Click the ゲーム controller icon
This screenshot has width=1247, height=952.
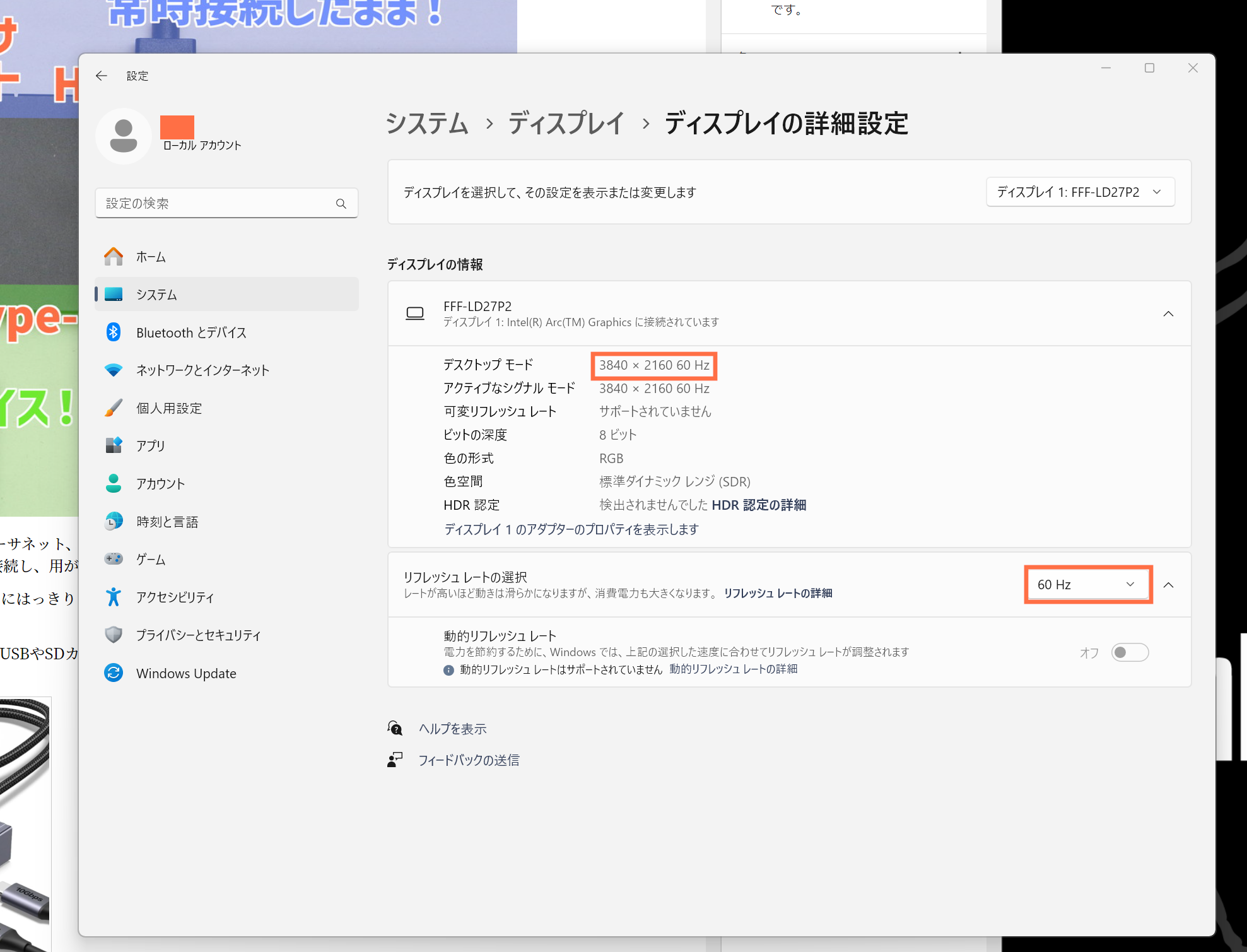114,559
